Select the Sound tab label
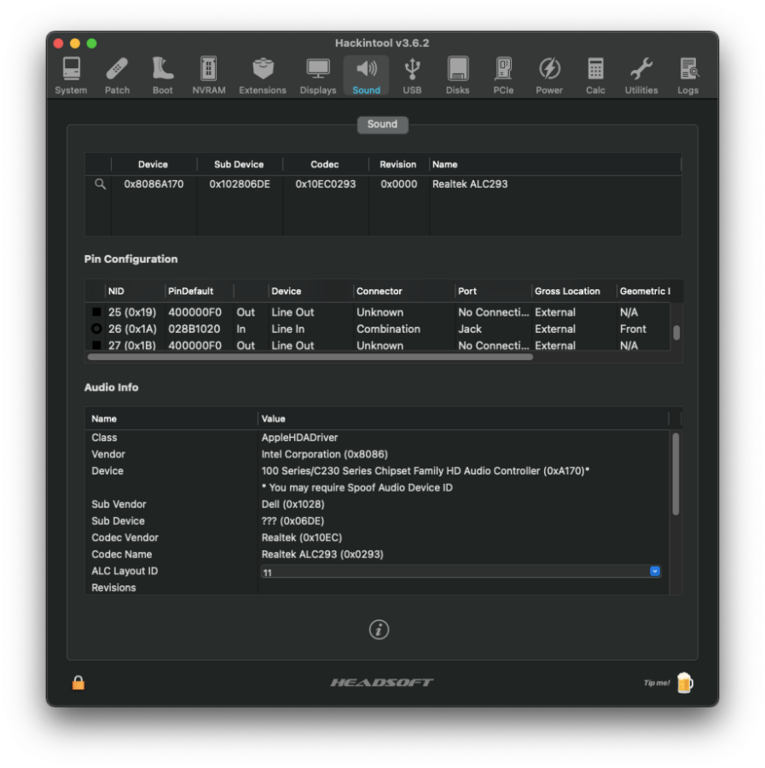Screen dimensions: 765x768 [382, 124]
